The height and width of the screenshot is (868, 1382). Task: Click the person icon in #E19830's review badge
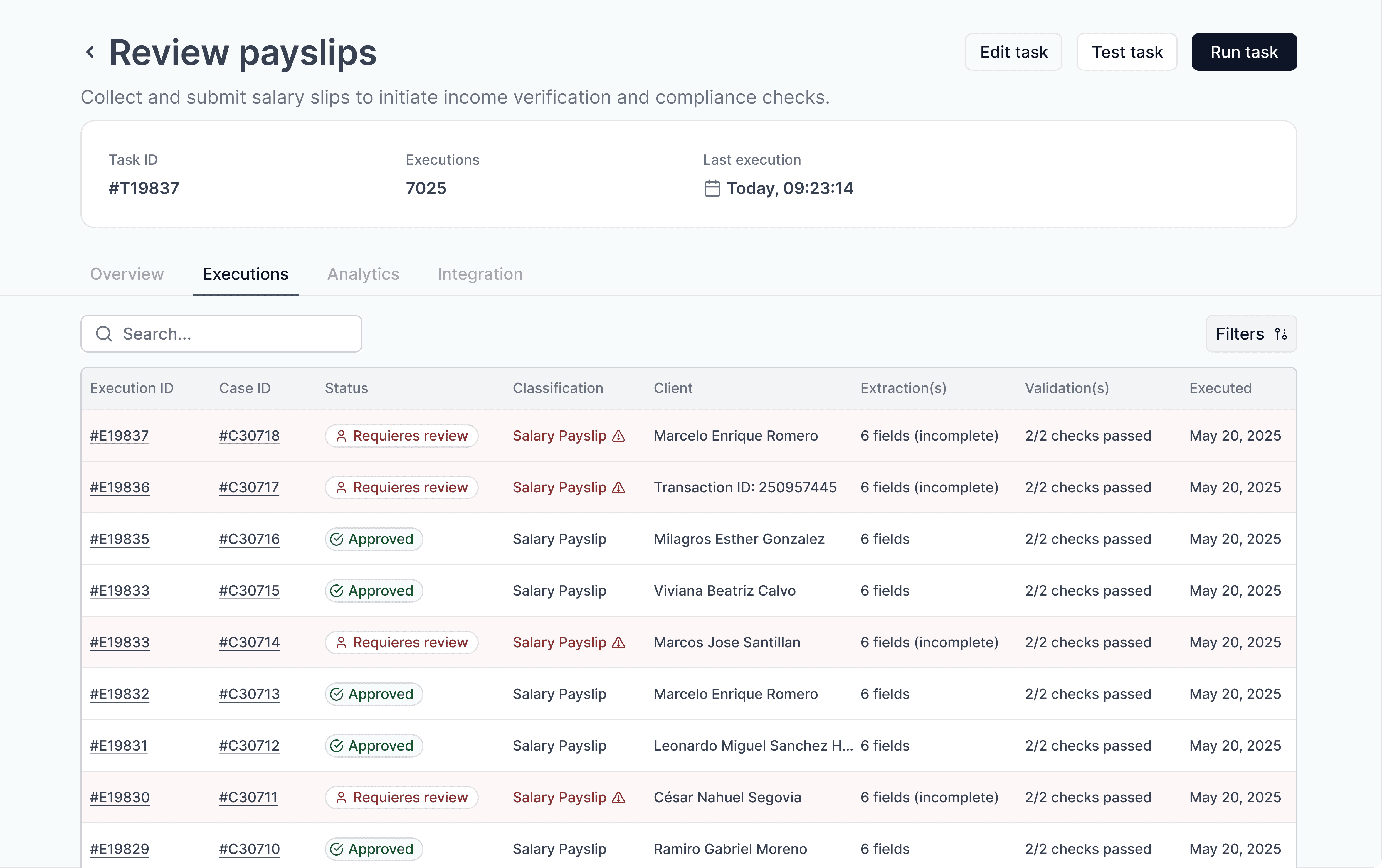[342, 798]
